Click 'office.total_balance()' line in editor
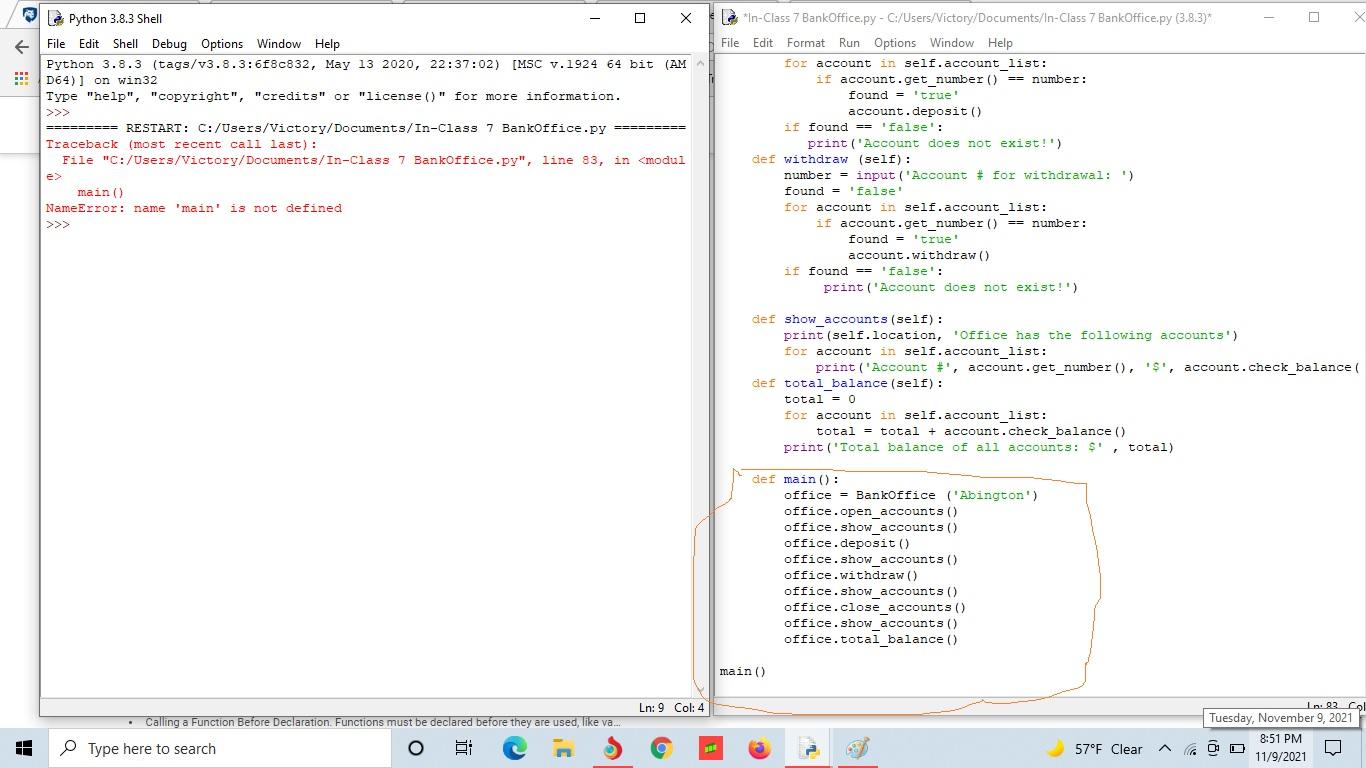This screenshot has height=768, width=1366. (871, 639)
